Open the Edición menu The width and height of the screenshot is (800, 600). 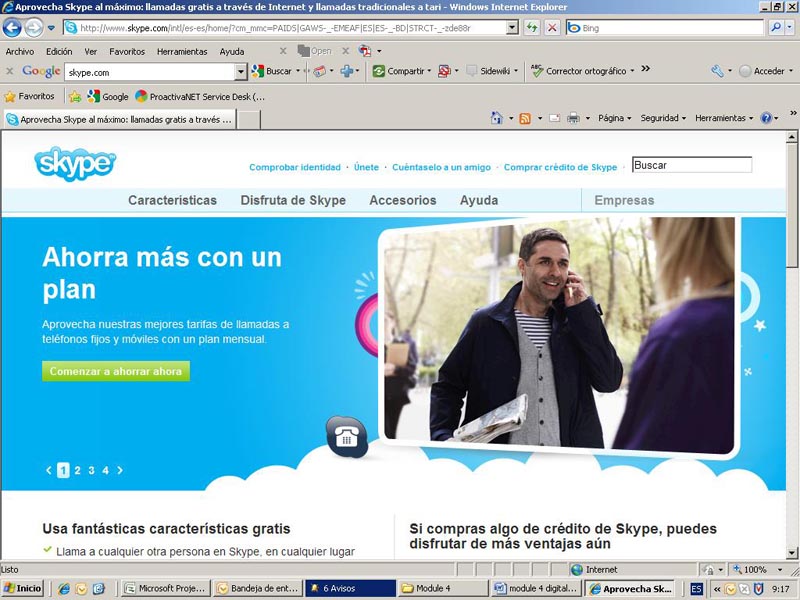coord(59,52)
